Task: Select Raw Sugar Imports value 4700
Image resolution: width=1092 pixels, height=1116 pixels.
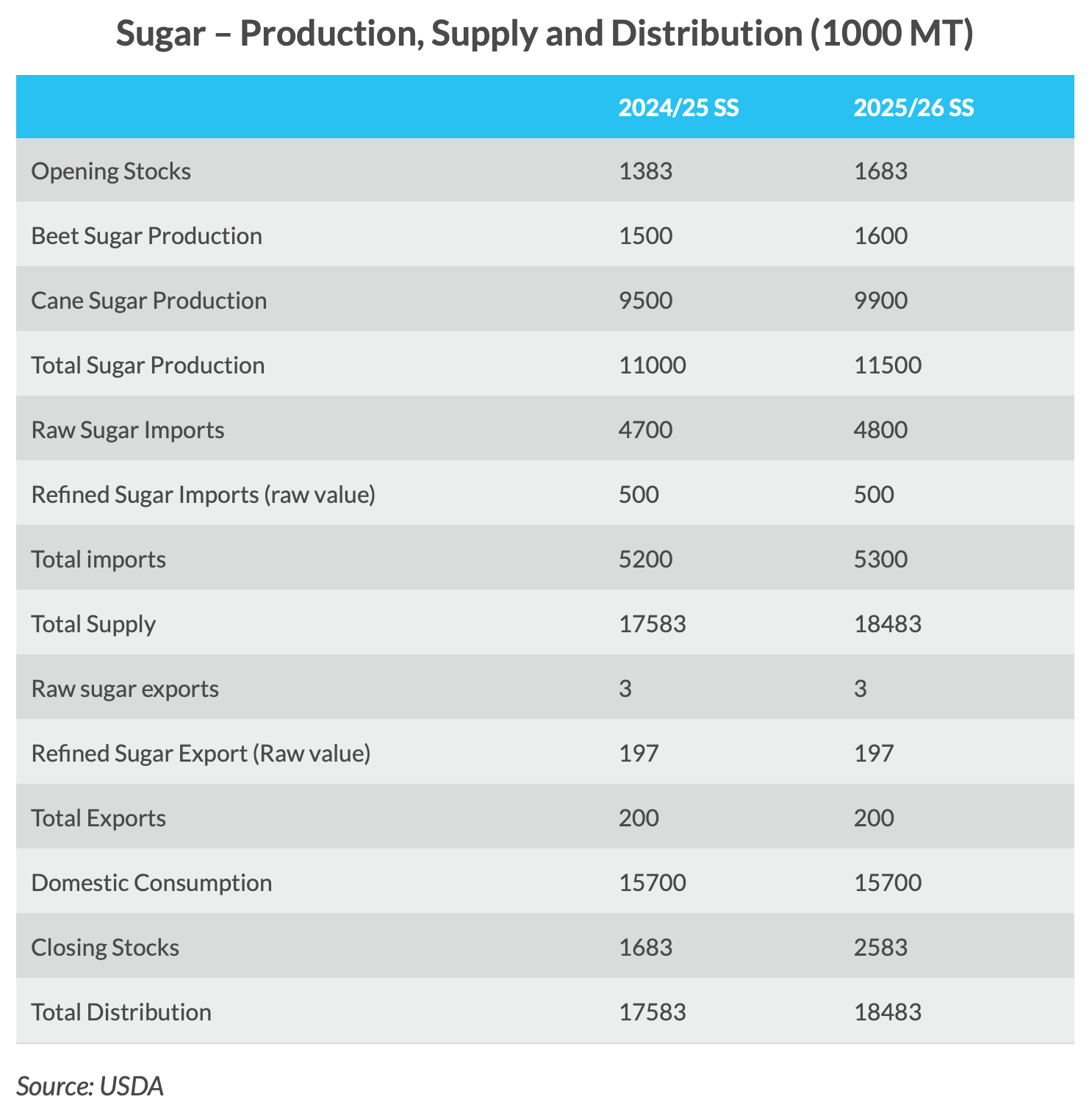Action: [645, 430]
